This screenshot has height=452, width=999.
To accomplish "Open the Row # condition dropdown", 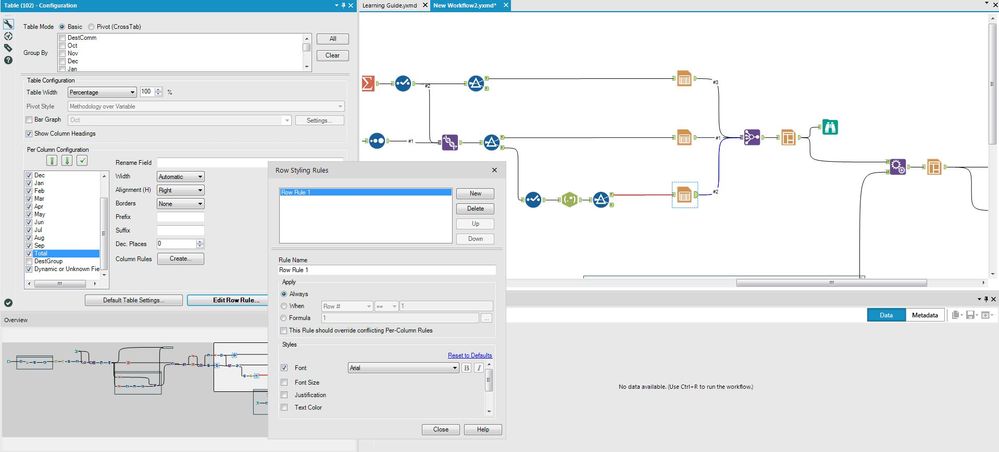I will coord(347,307).
